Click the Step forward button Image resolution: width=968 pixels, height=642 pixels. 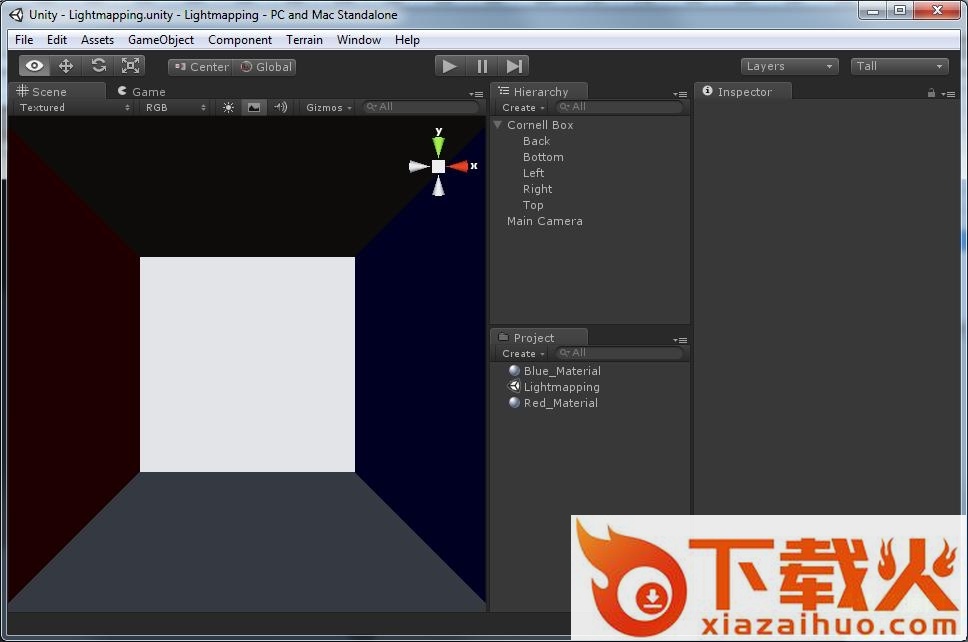tap(514, 66)
